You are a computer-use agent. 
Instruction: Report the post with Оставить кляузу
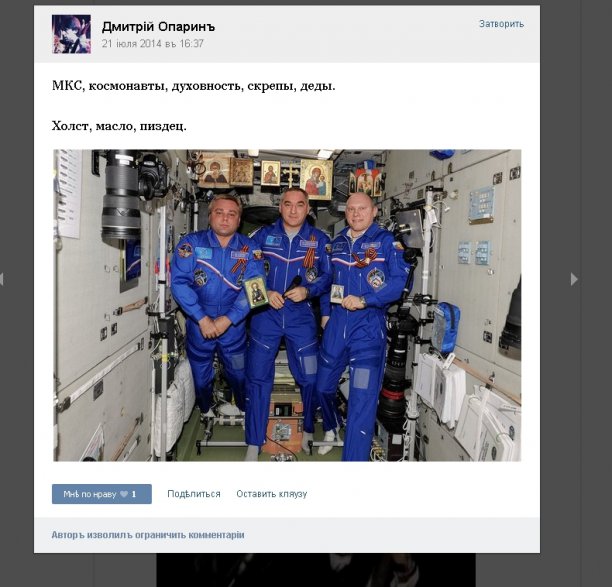click(x=271, y=494)
